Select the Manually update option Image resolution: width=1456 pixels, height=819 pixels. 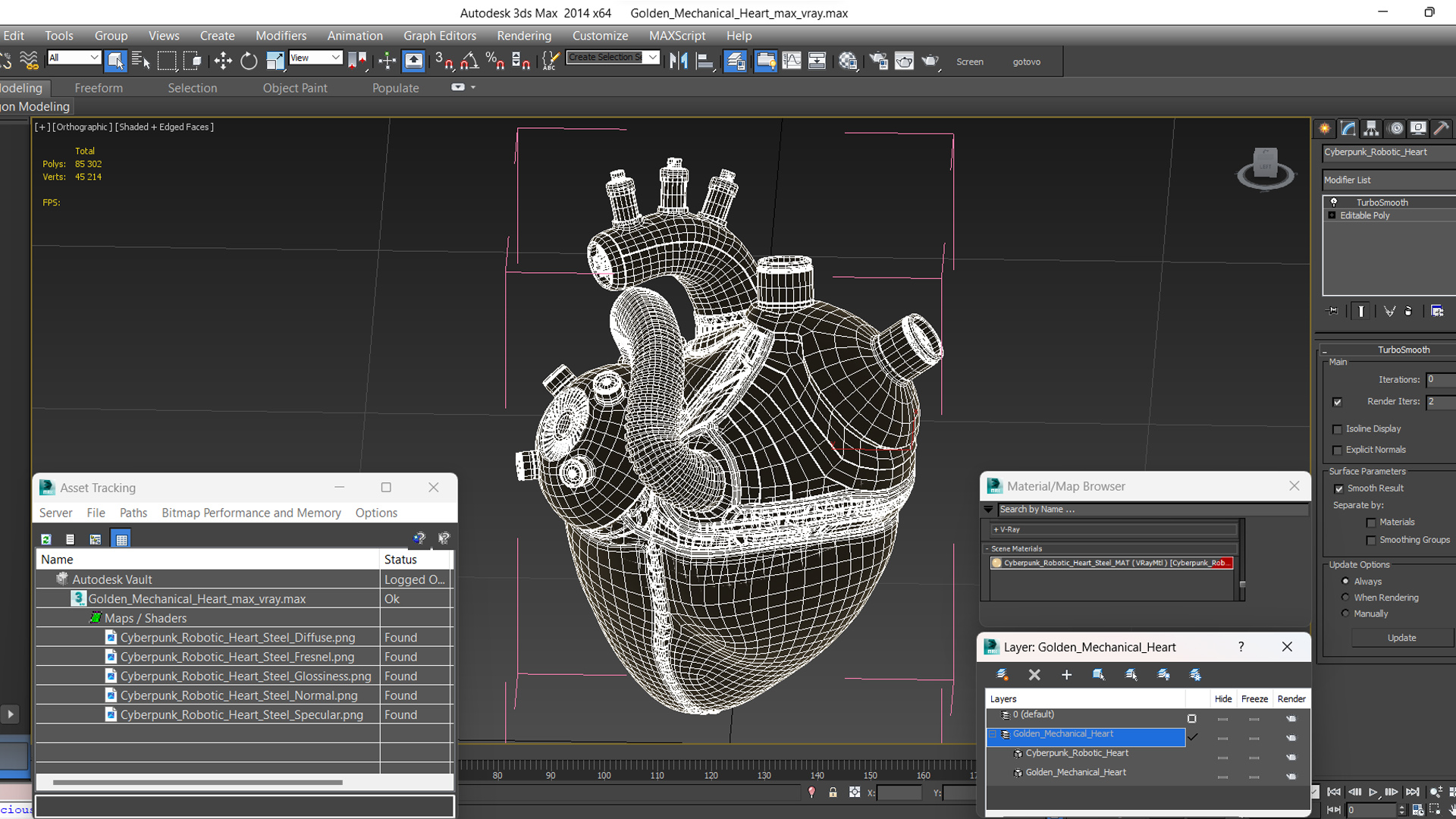tap(1345, 613)
